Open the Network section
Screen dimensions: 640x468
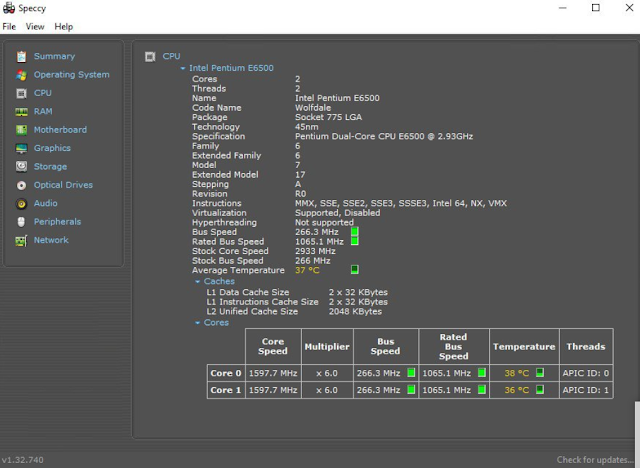point(51,240)
